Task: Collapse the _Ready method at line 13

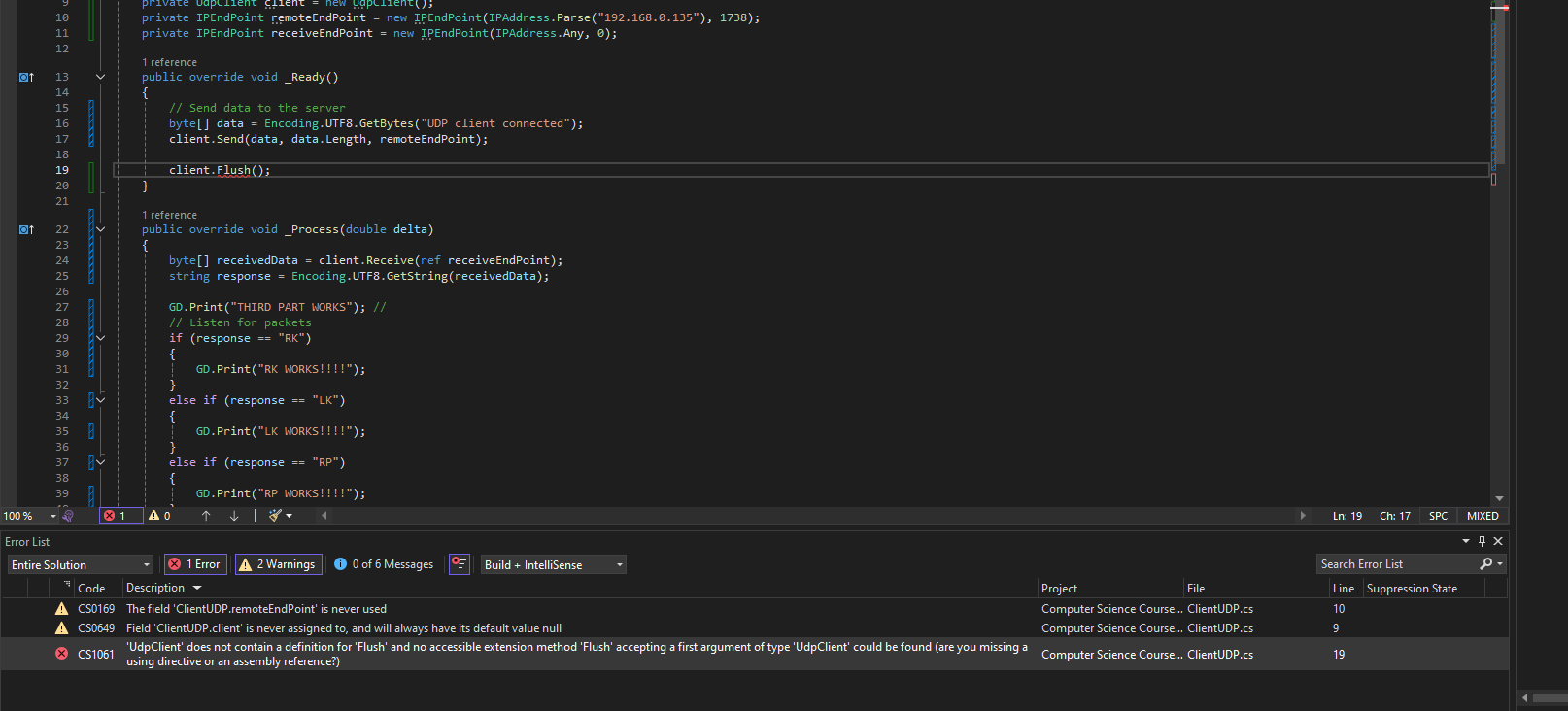Action: 100,77
